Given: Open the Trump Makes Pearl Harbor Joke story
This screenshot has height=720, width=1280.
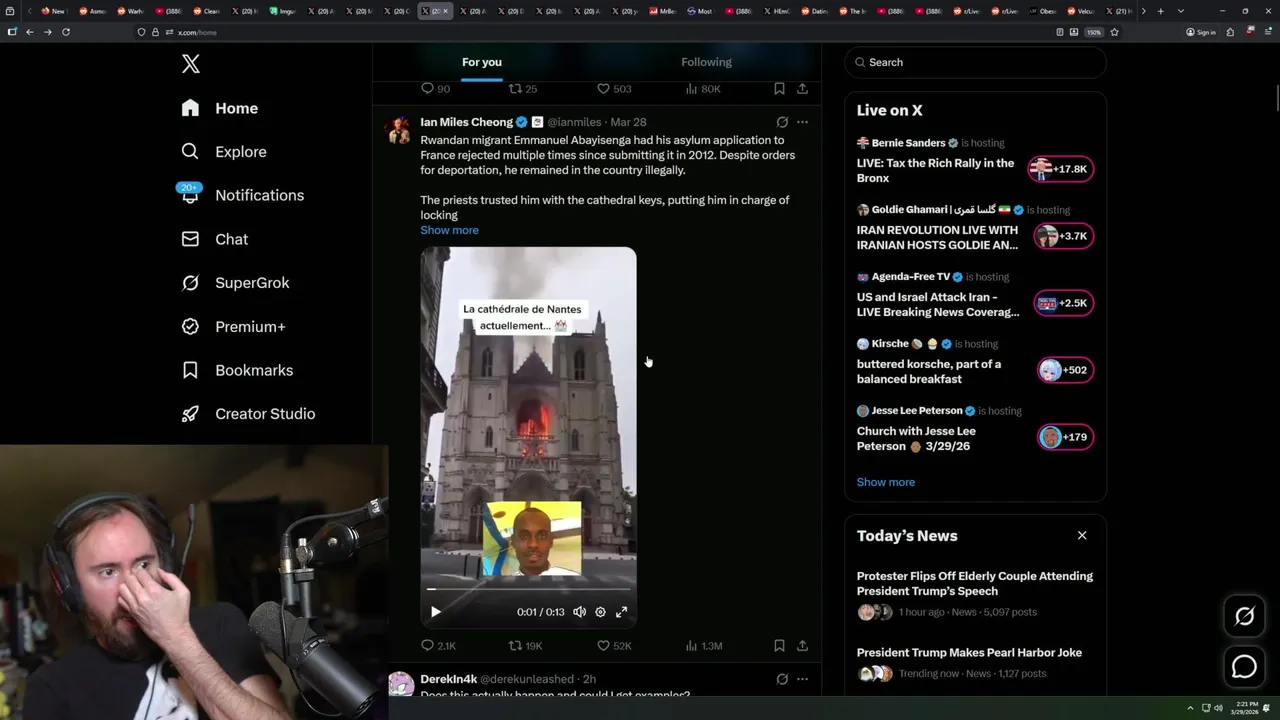Looking at the screenshot, I should pos(969,652).
